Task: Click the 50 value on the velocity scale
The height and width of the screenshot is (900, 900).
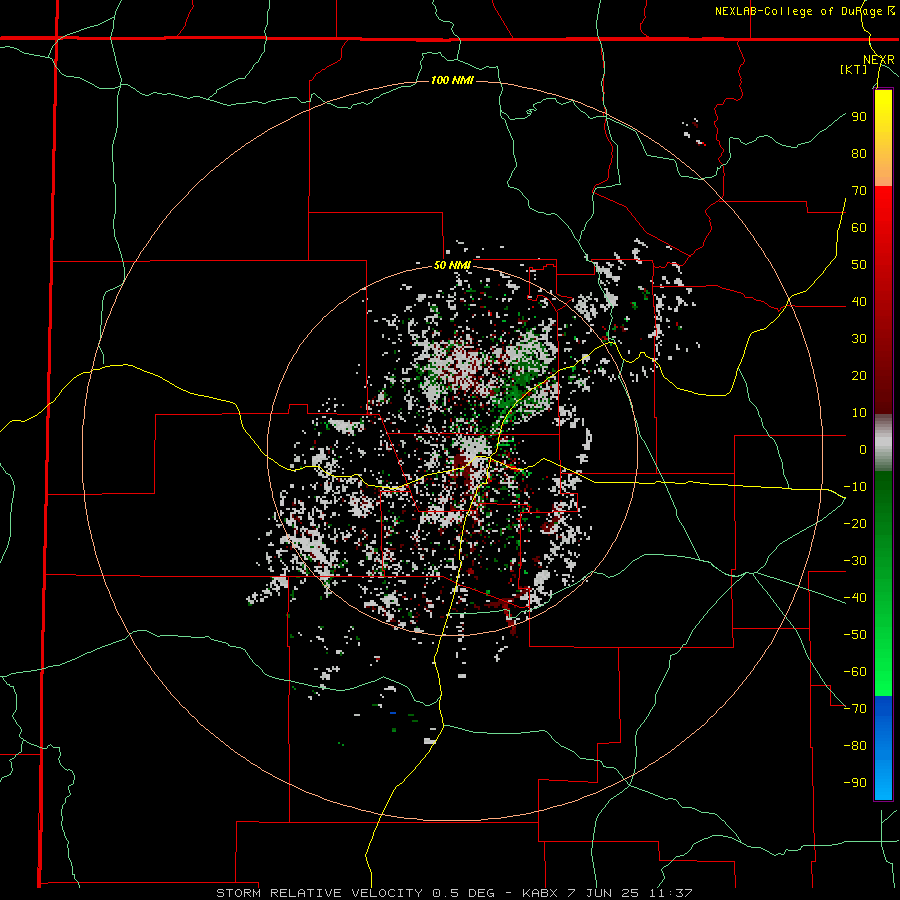Action: click(859, 265)
